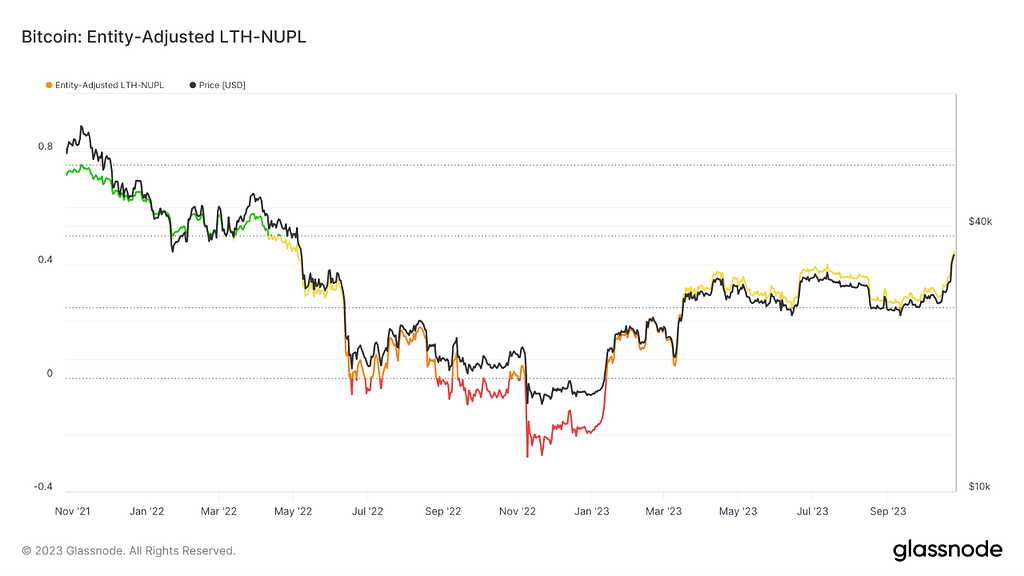
Task: Click the $40k price axis label
Action: 980,222
